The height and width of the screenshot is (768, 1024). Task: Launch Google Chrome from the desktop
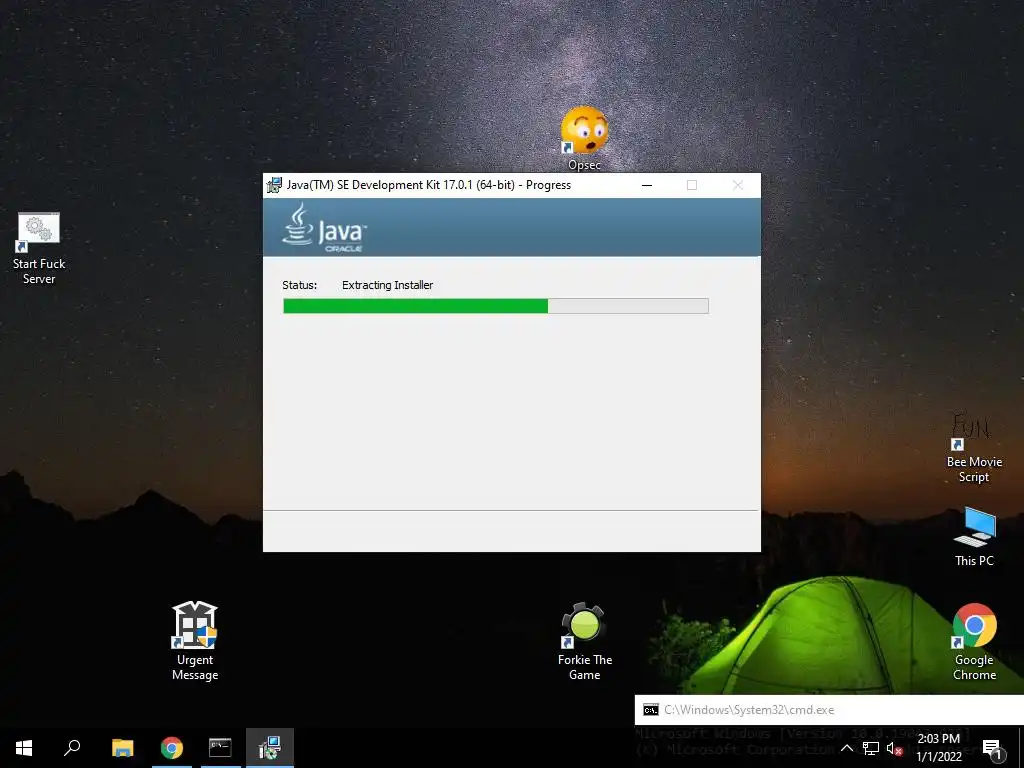[x=974, y=641]
